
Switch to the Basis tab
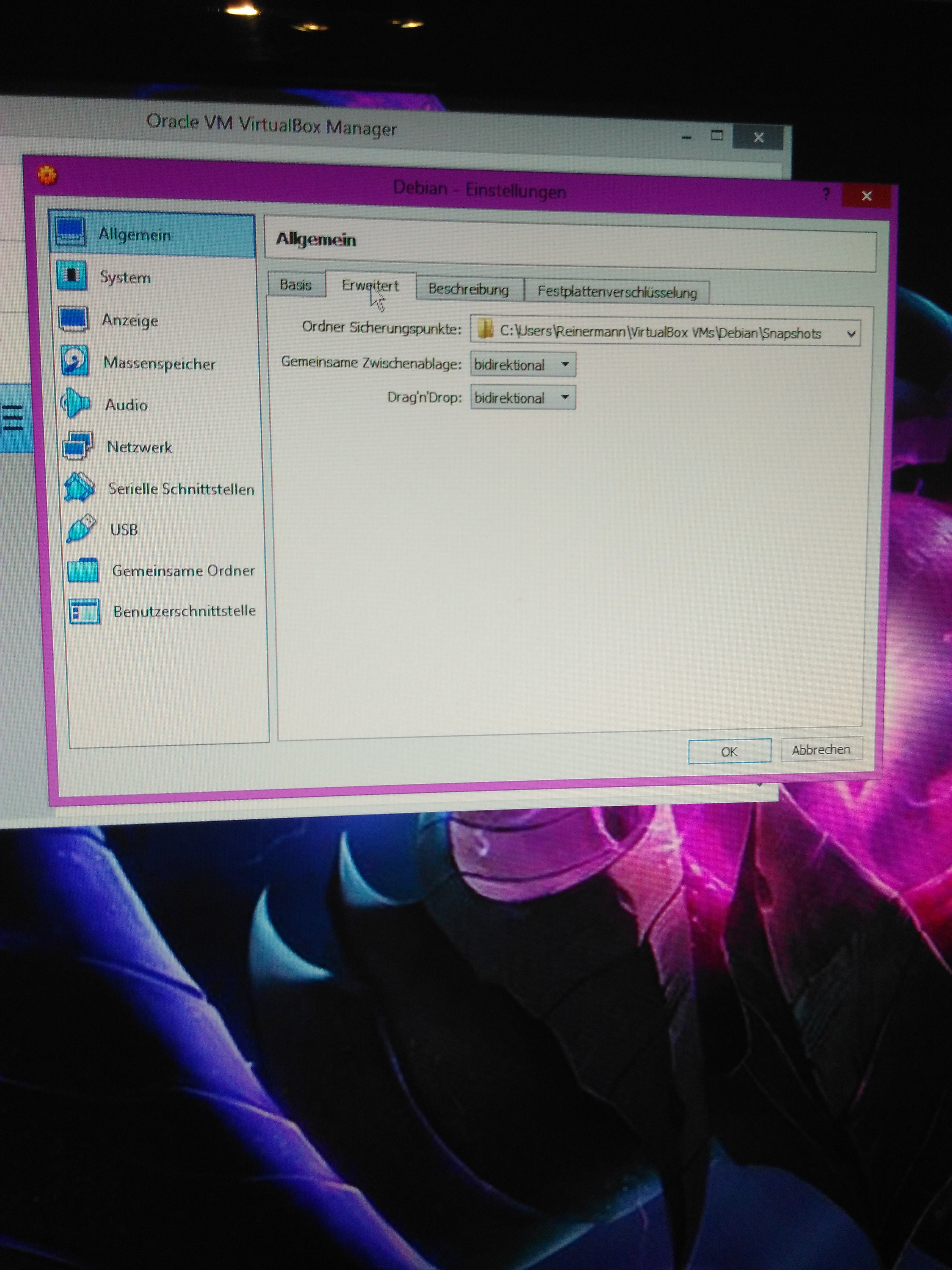pos(296,285)
